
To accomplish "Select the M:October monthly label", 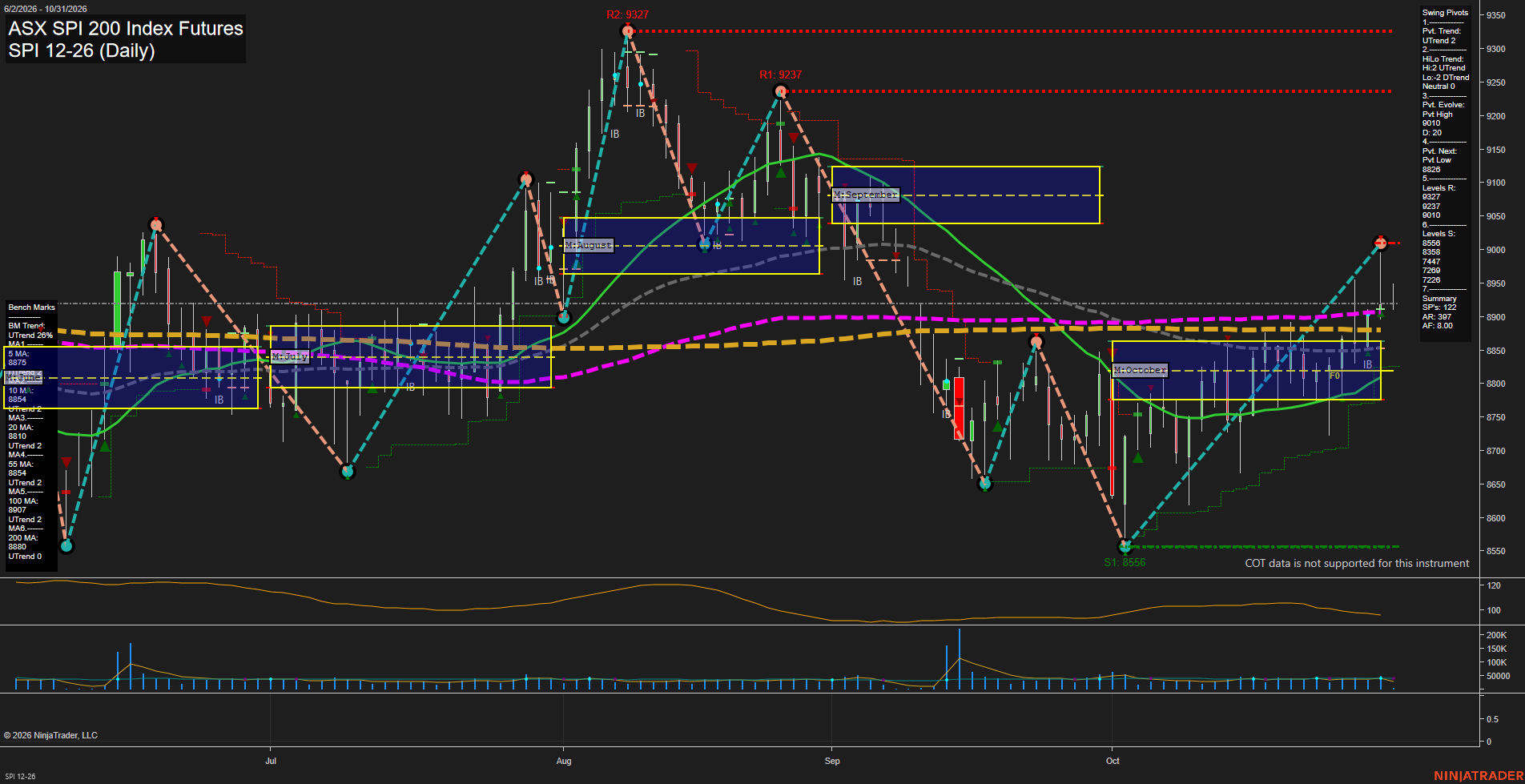I will [x=1141, y=370].
